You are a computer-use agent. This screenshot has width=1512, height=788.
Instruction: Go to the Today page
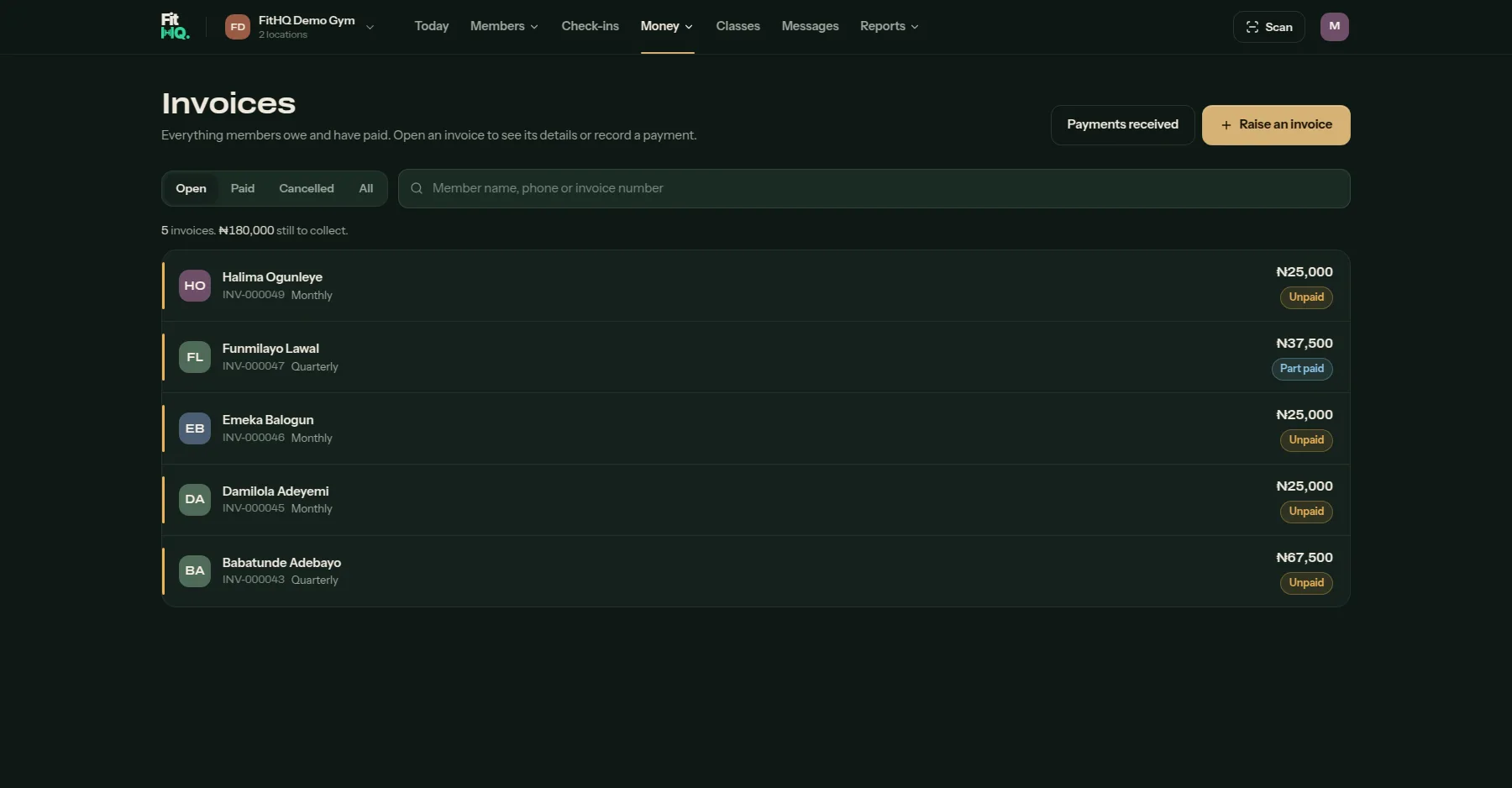point(432,26)
